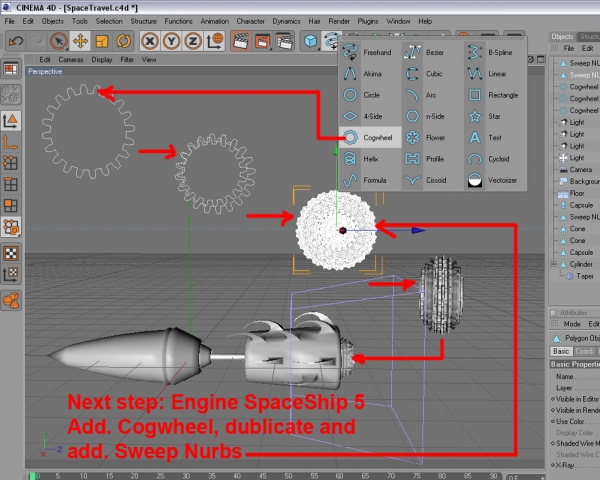The height and width of the screenshot is (480, 600).
Task: Render the active view clapperboard icon
Action: (241, 41)
